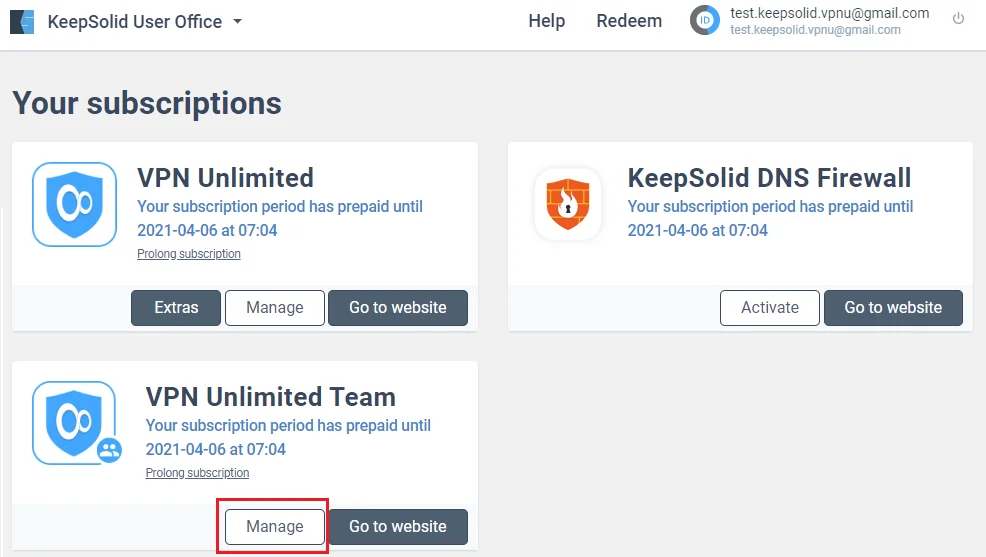Click the VPN Unlimited Team shield icon

coord(74,422)
